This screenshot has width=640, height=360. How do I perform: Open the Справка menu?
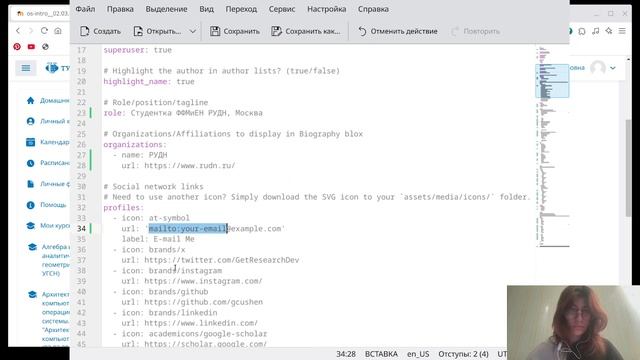pyautogui.click(x=373, y=9)
